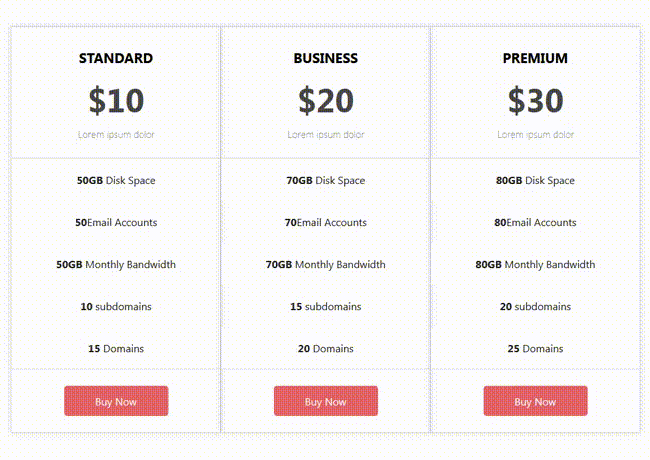Viewport: 650px width, 460px height.
Task: Click the $10 price
Action: [116, 100]
